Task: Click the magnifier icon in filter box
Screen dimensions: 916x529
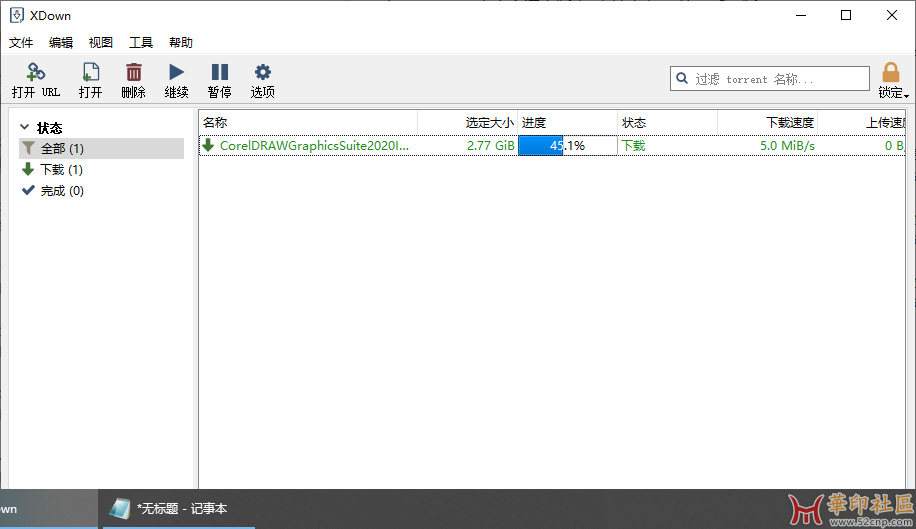Action: pyautogui.click(x=682, y=78)
